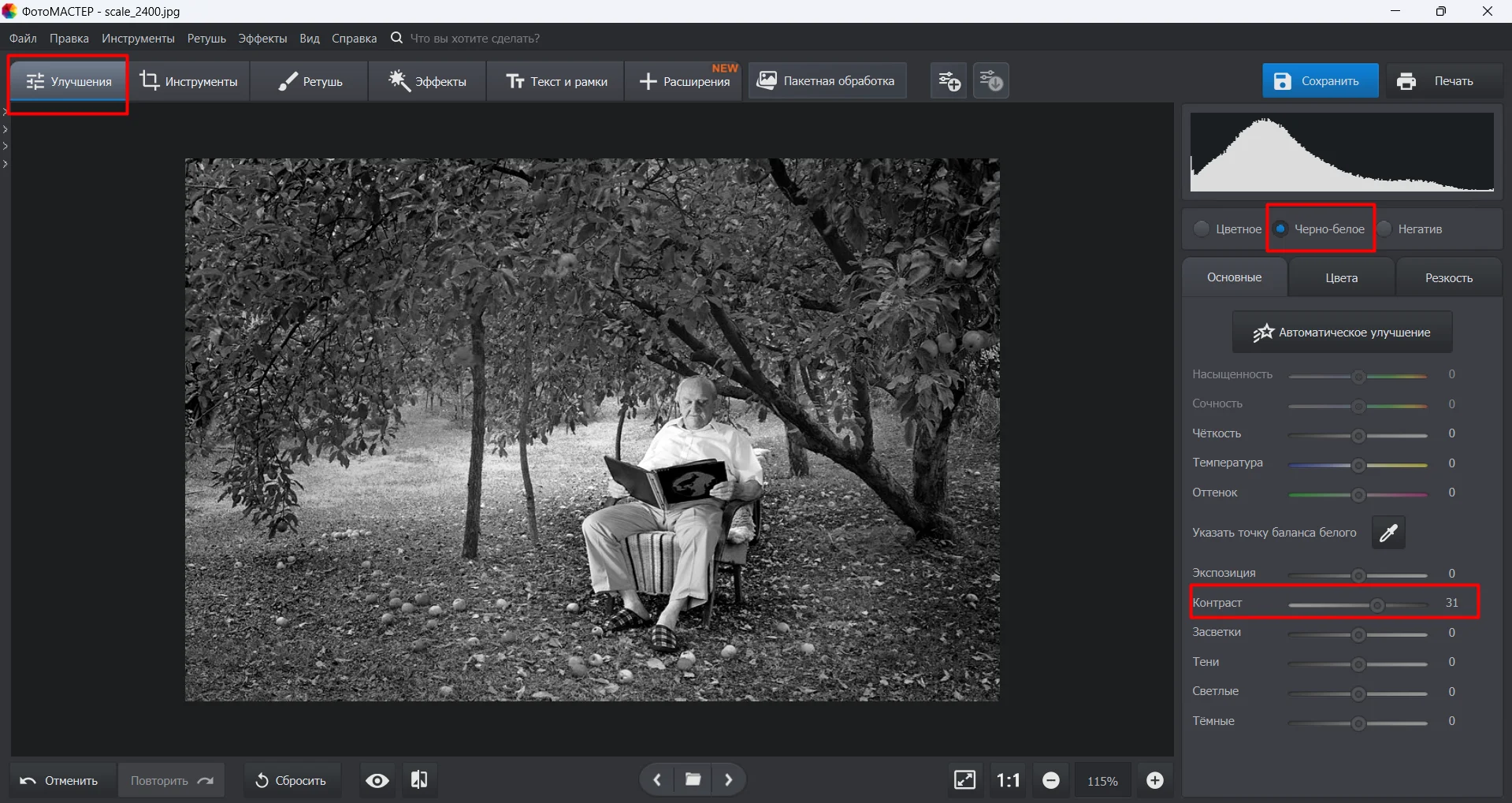This screenshot has width=1512, height=803.
Task: Click the Чёткость slider handle
Action: click(x=1358, y=436)
